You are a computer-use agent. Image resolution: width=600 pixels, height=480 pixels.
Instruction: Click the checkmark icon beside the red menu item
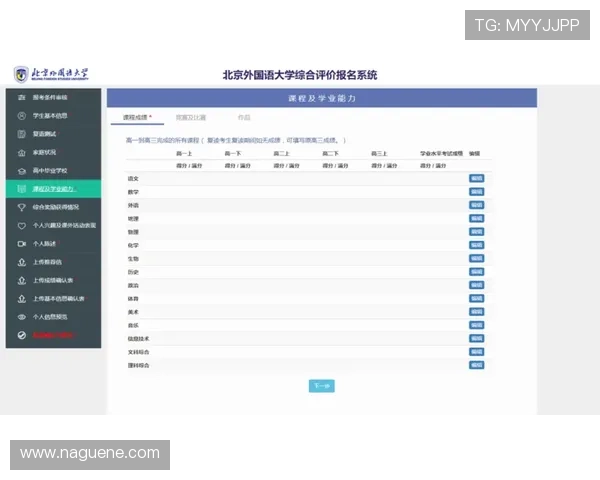pyautogui.click(x=21, y=335)
